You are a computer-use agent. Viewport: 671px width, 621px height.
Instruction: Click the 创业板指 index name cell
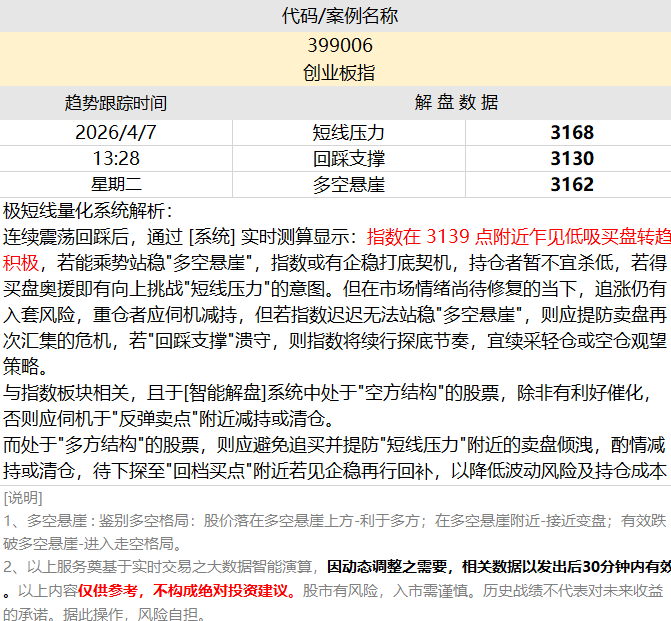(335, 73)
